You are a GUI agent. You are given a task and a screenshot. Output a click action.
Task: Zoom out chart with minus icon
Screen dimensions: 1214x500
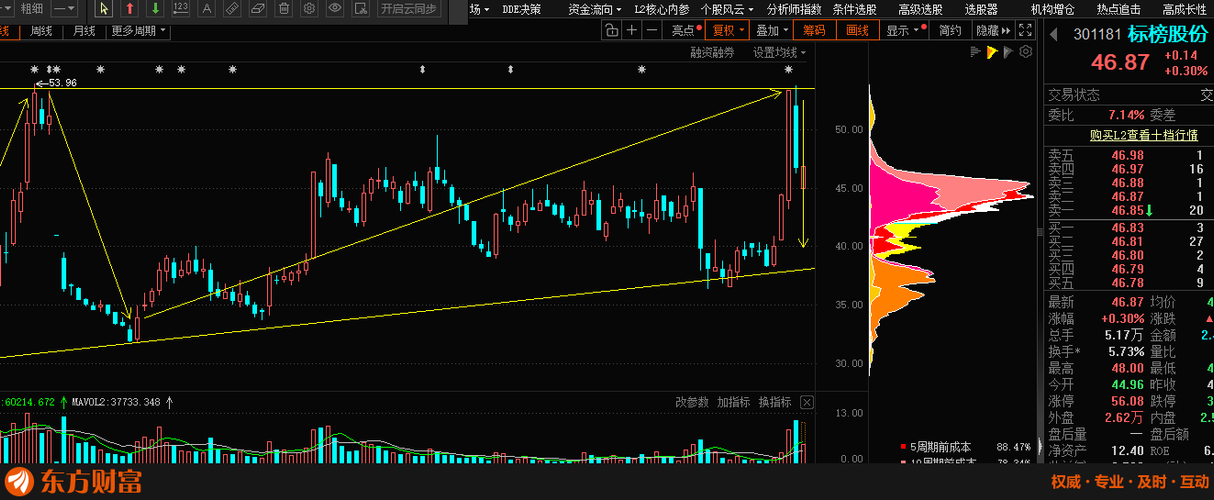(652, 30)
